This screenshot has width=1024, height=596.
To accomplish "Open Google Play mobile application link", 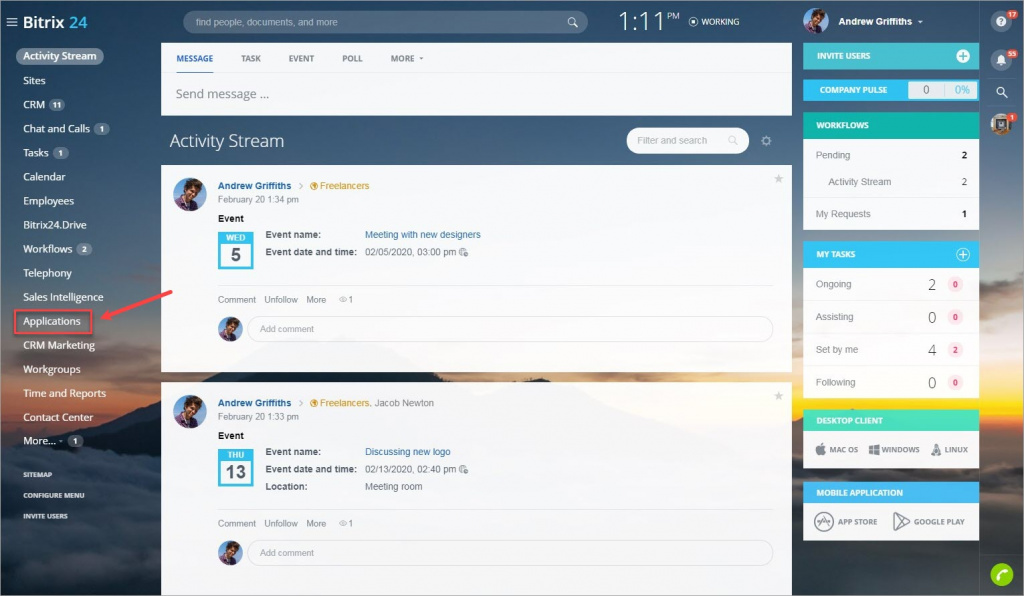I will (929, 522).
